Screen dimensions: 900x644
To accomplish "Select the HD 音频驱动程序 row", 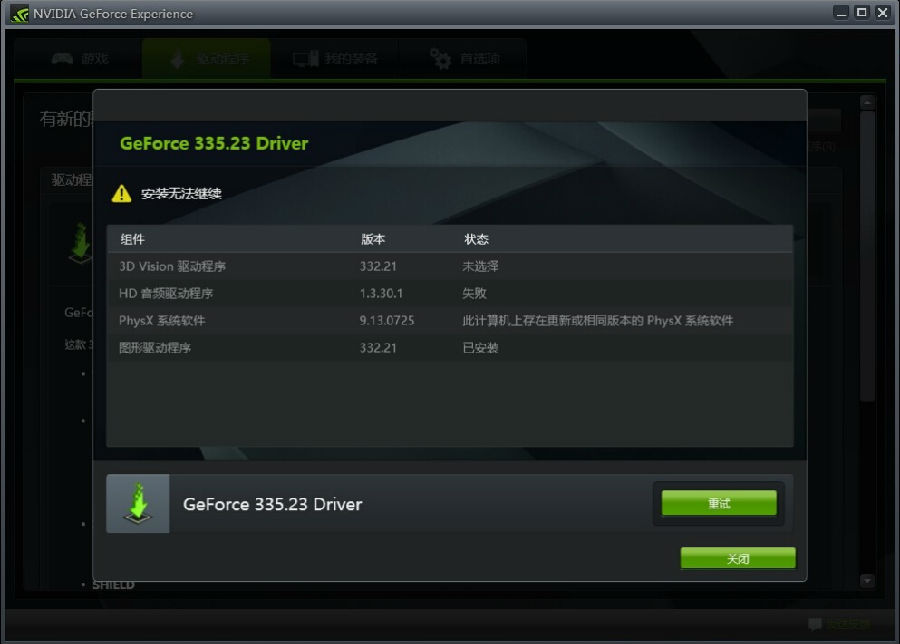I will click(449, 294).
